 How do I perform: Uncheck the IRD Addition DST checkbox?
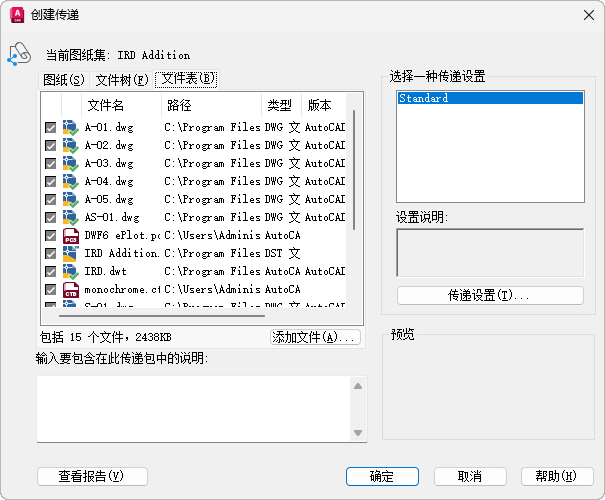pos(51,253)
